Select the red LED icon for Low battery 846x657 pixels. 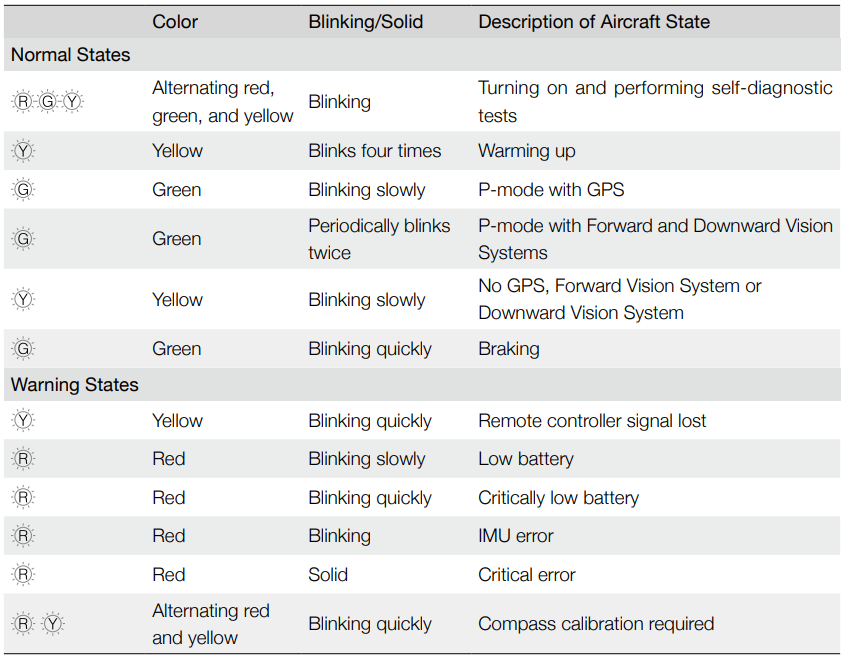pyautogui.click(x=24, y=459)
